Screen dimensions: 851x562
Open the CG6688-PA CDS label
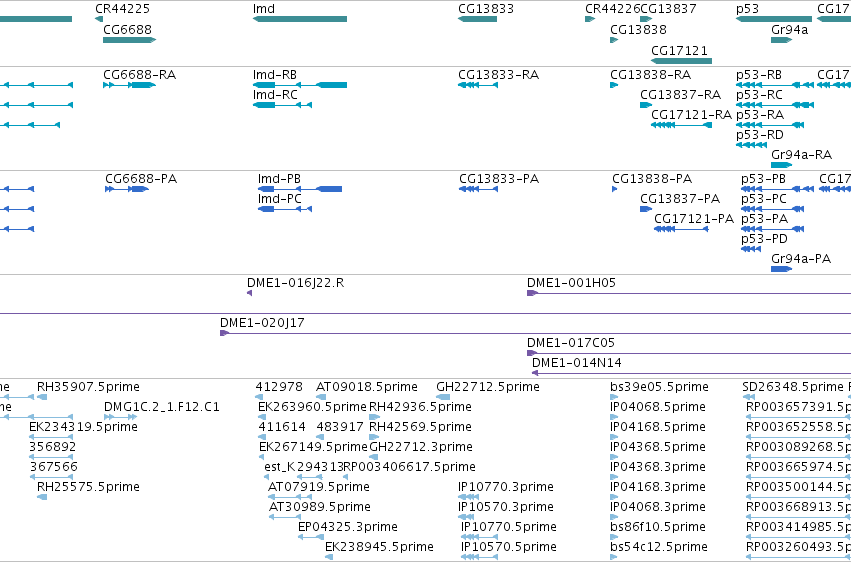(141, 179)
